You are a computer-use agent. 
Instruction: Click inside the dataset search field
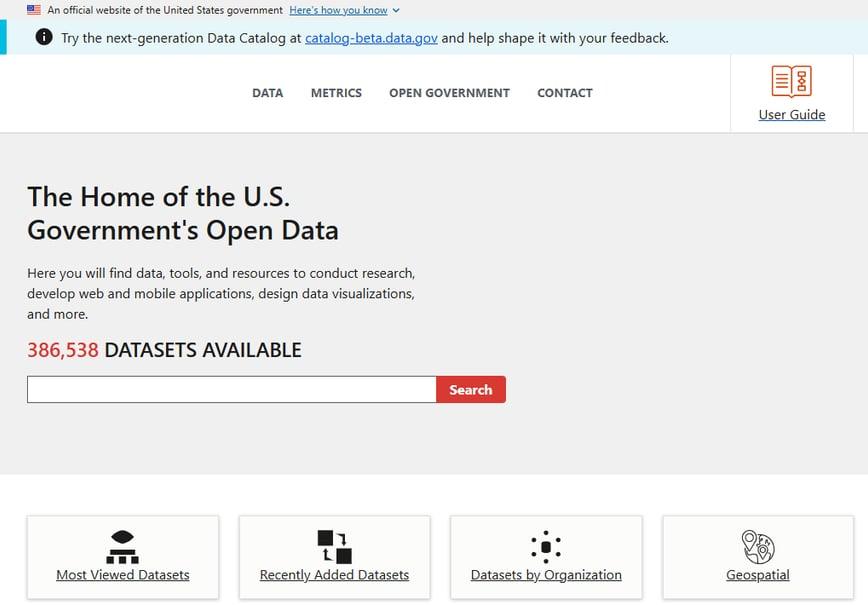[230, 389]
